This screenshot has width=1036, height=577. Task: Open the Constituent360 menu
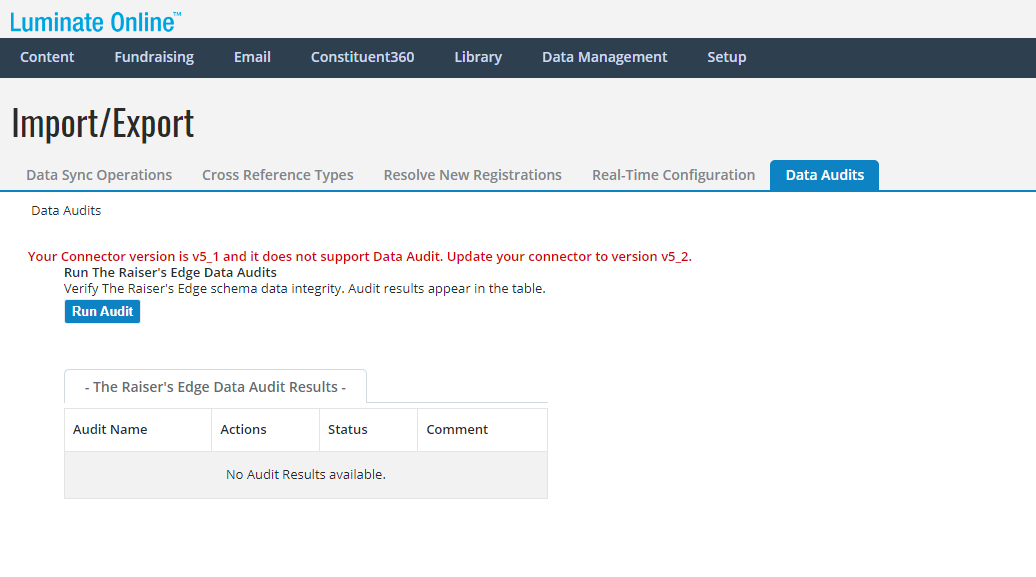point(363,58)
